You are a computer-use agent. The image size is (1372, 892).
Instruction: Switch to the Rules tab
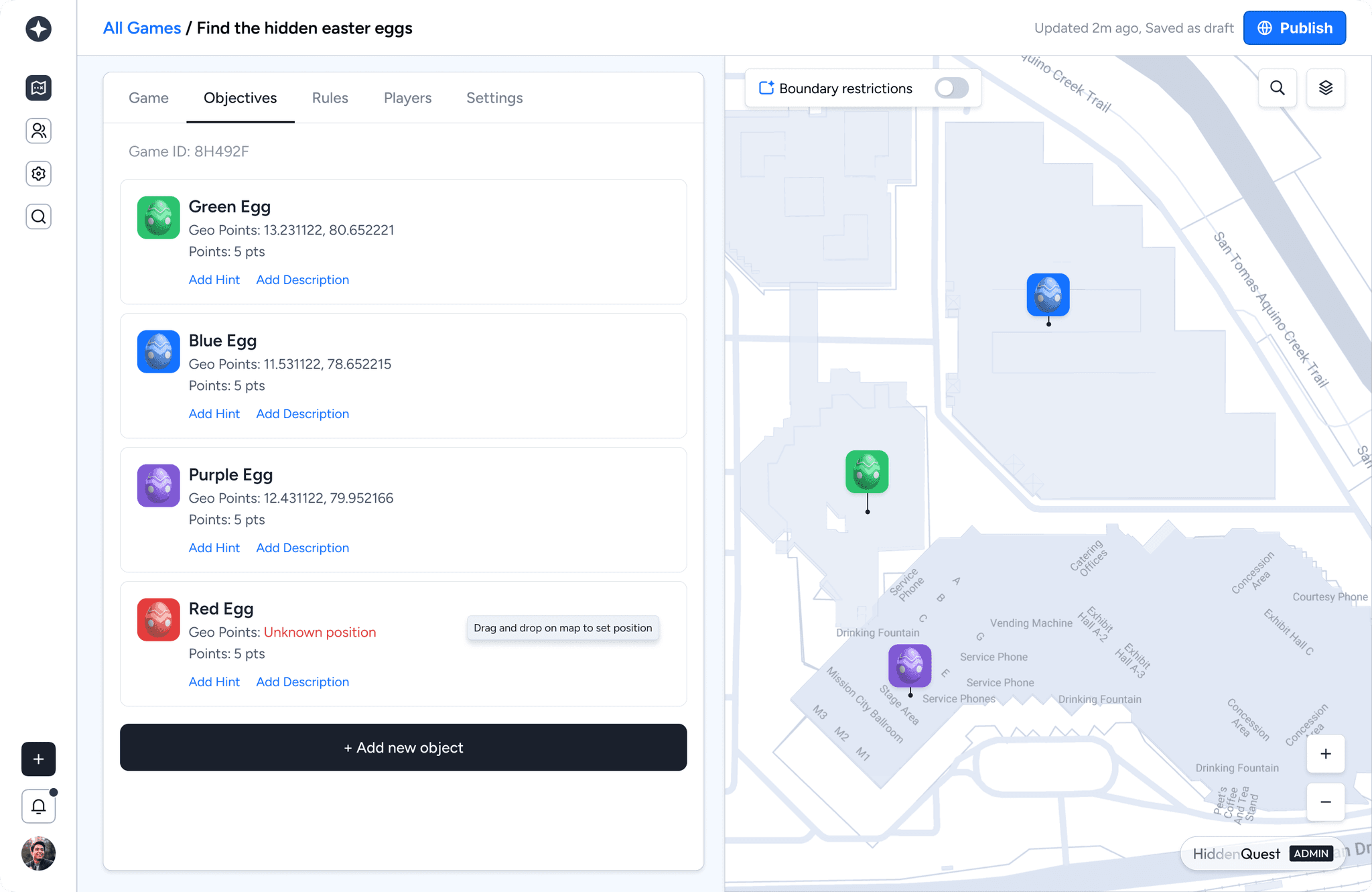[330, 98]
